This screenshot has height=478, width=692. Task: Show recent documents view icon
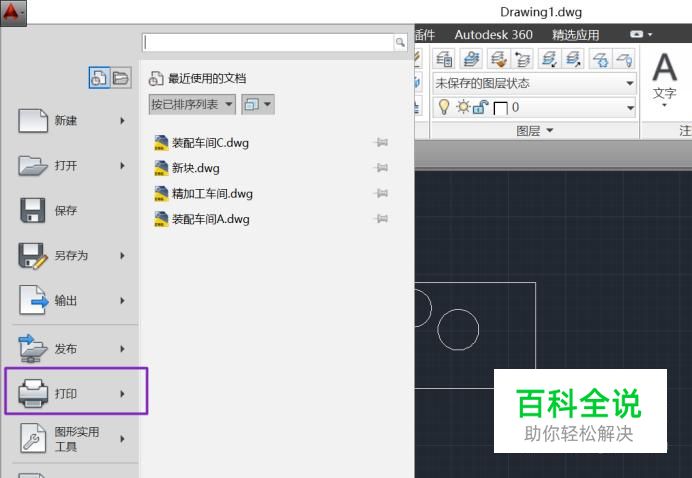pos(99,78)
